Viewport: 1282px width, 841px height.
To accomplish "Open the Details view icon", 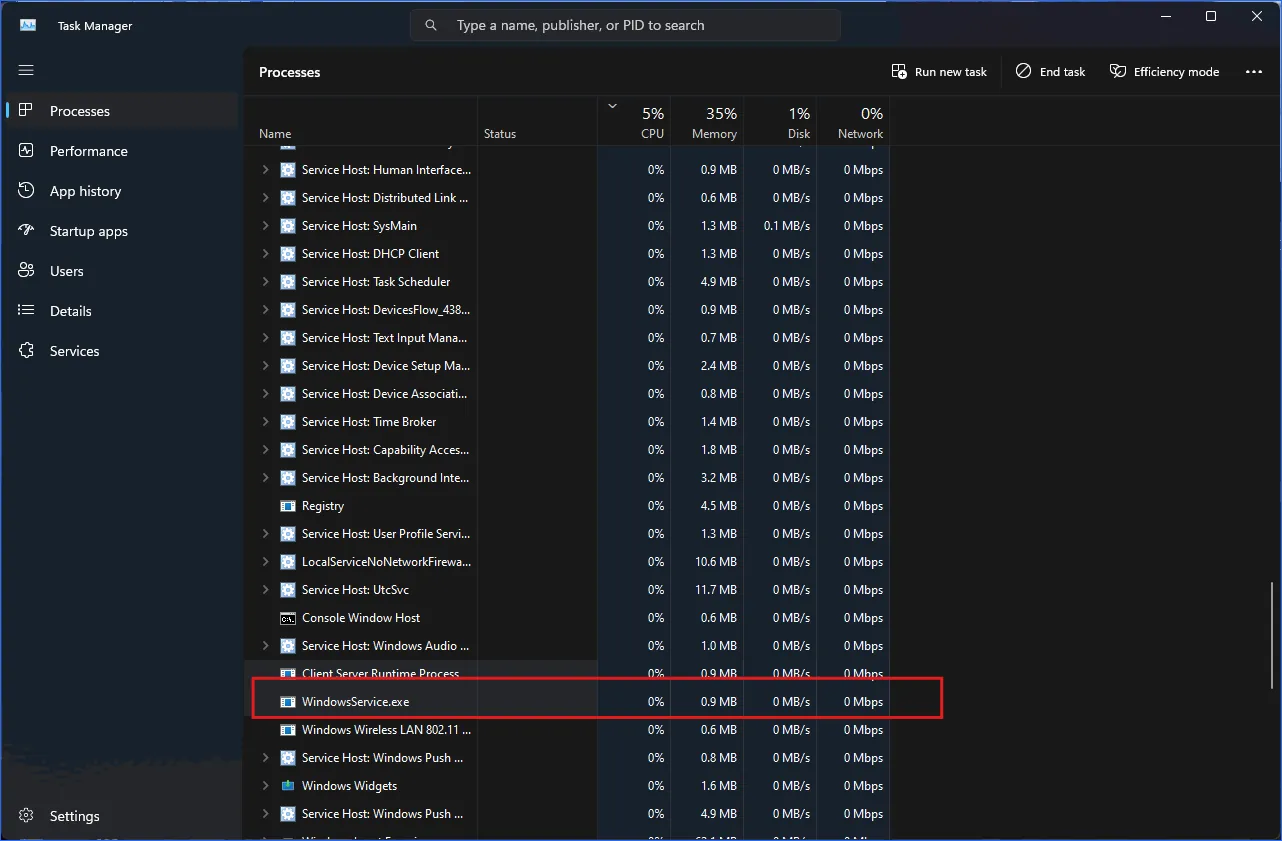I will click(25, 310).
